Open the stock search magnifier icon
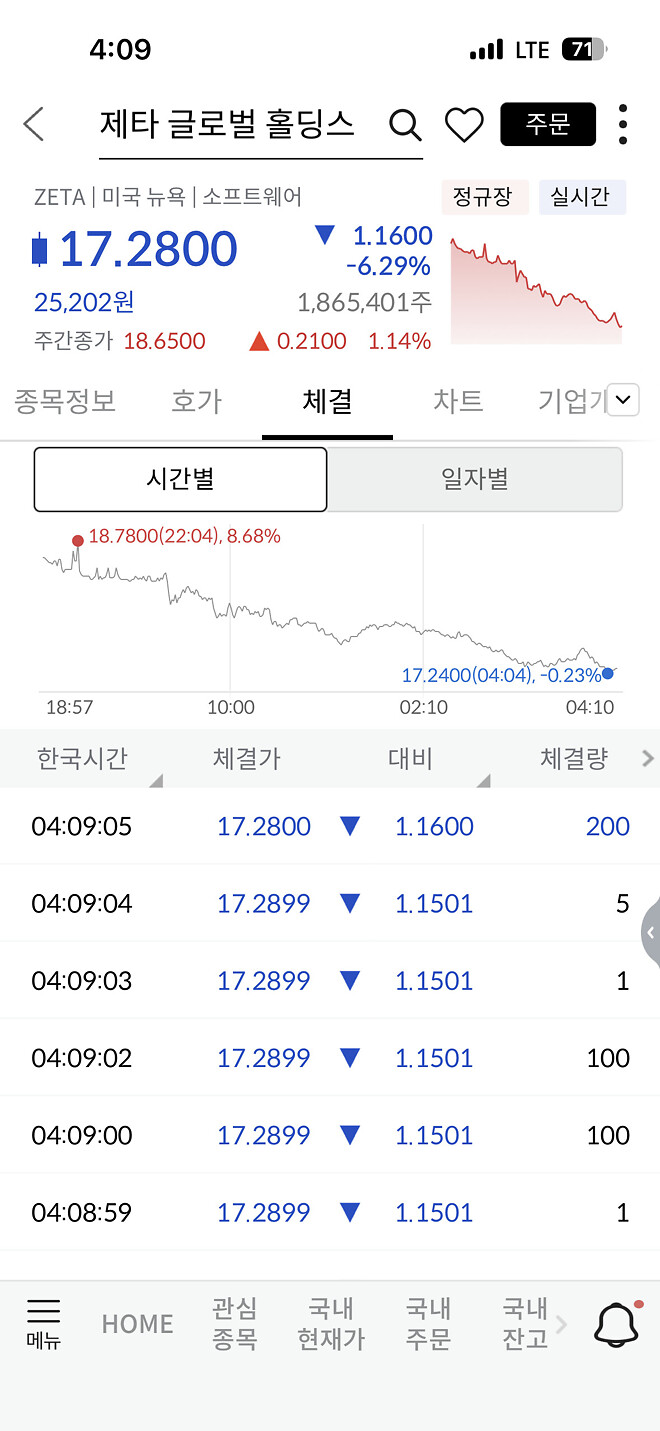The height and width of the screenshot is (1431, 660). click(404, 124)
